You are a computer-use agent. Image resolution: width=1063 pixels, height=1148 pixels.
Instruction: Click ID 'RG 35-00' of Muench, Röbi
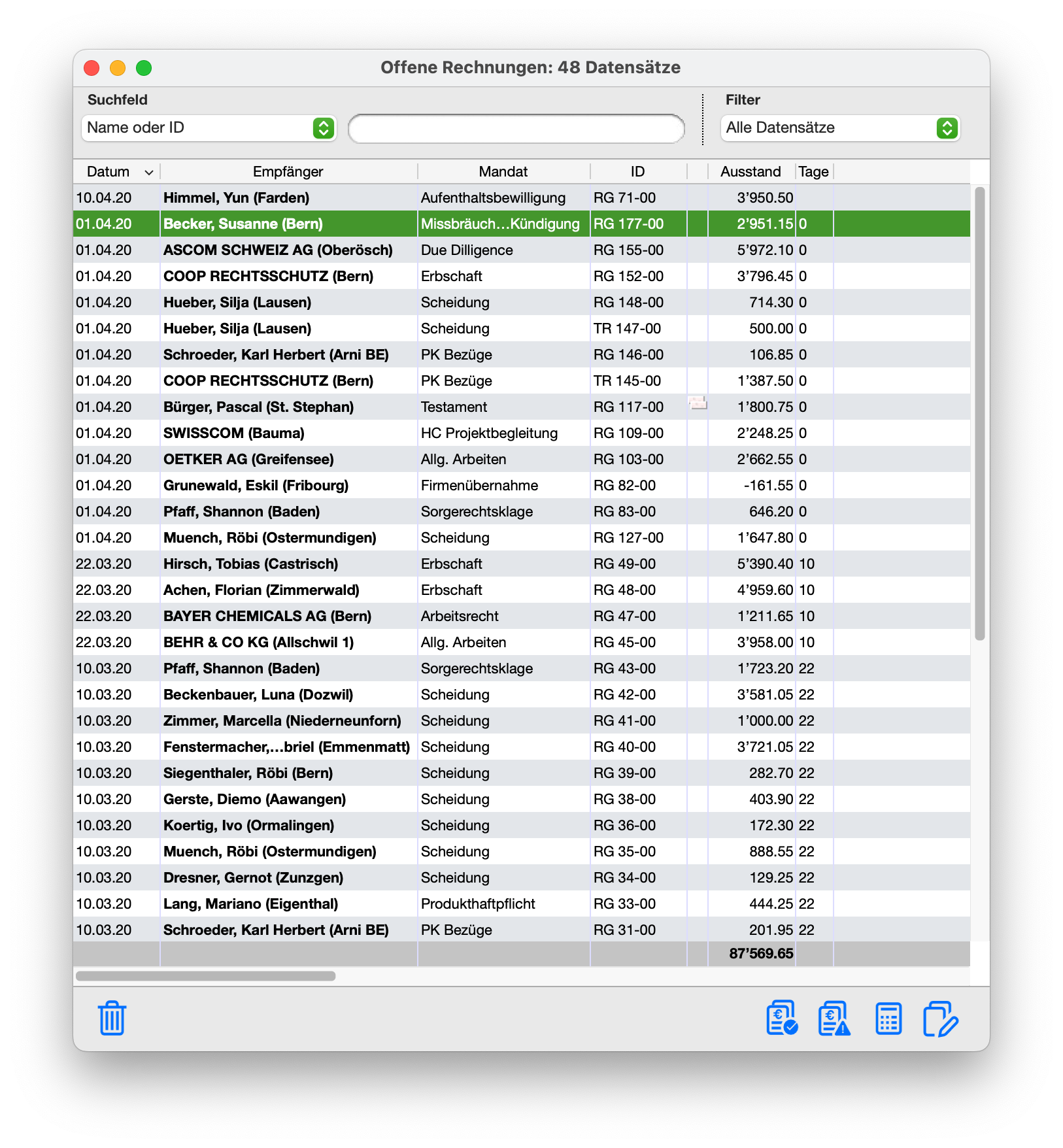[x=624, y=851]
